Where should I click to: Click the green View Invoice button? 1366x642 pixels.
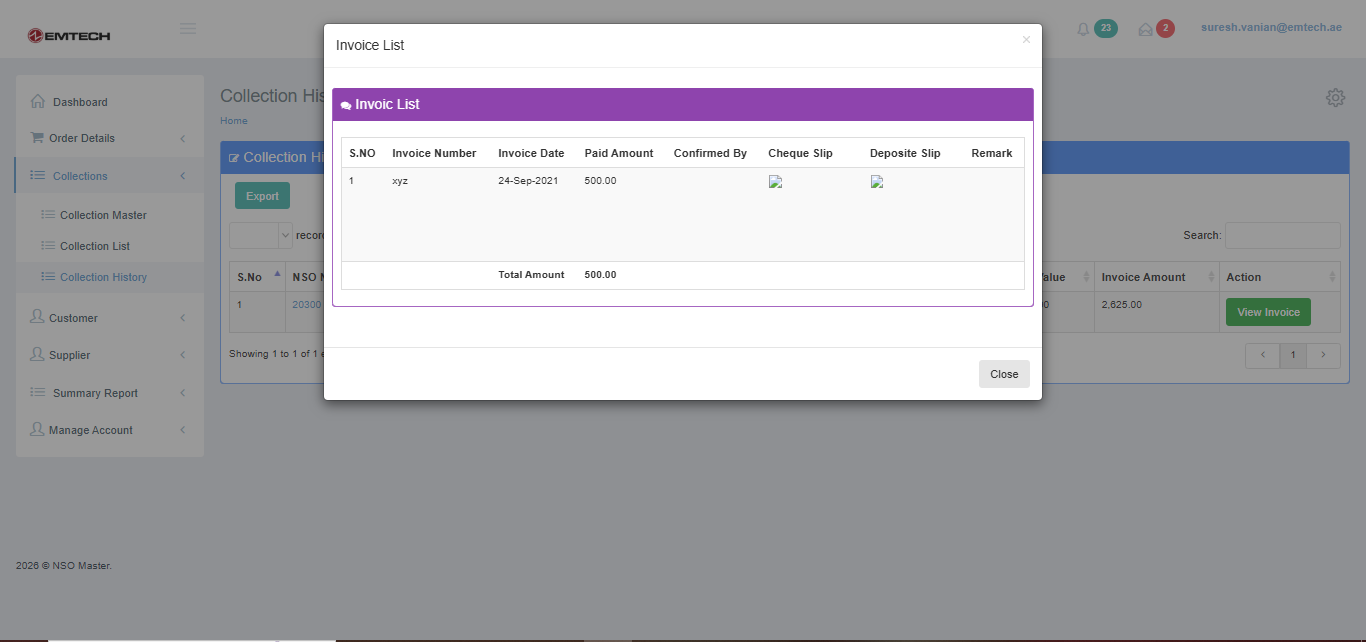click(1268, 312)
